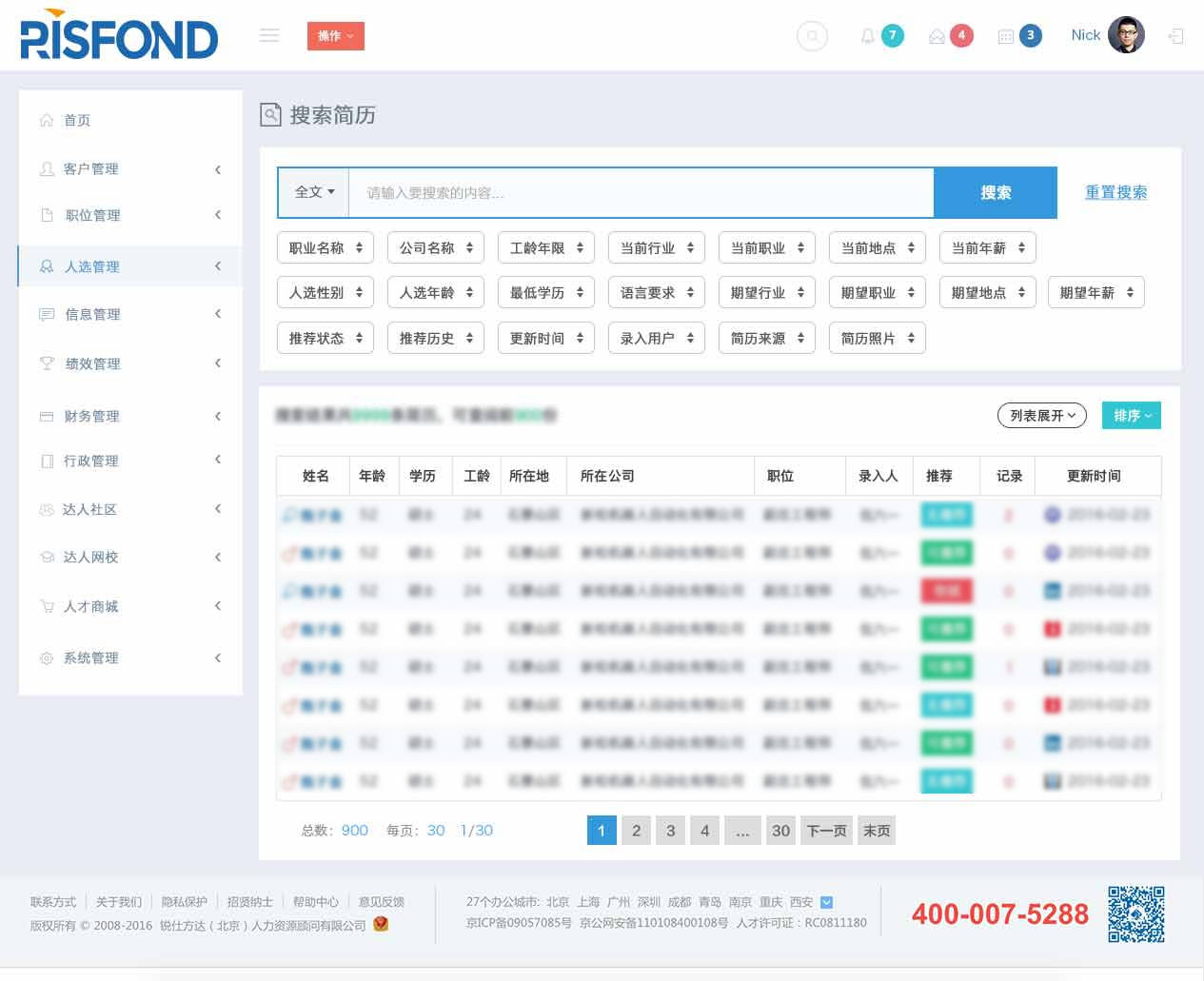1204x981 pixels.
Task: Open the 操作 dropdown button
Action: click(335, 36)
